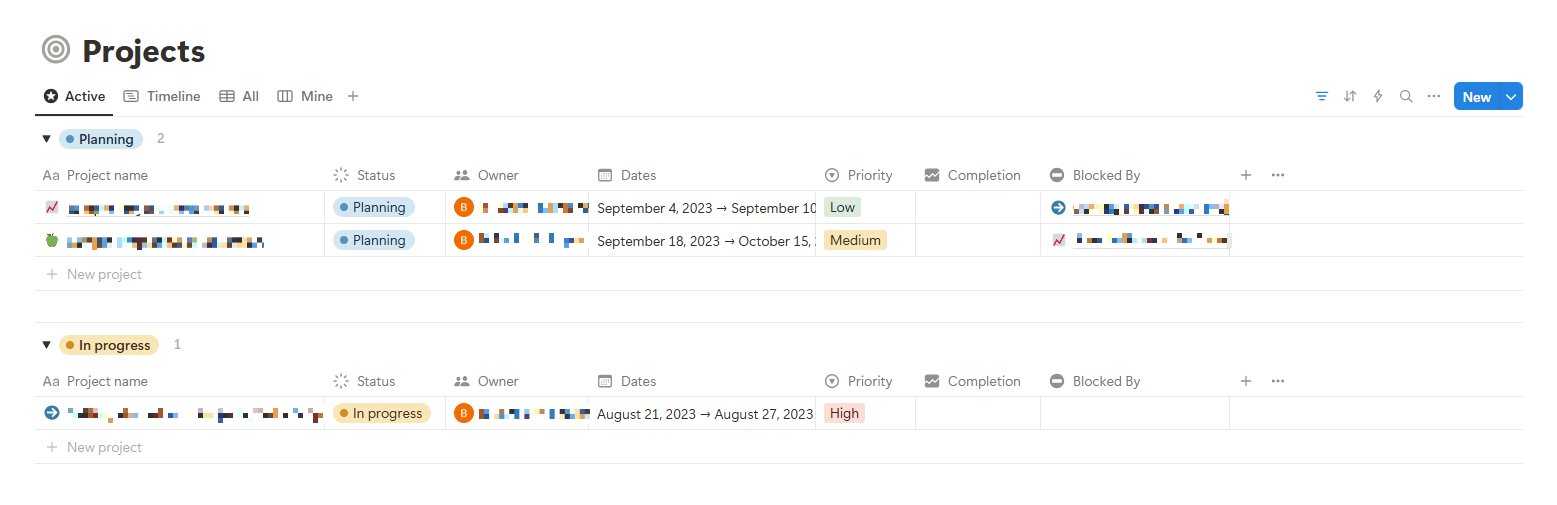Add property plus icon in Planning header
The image size is (1557, 505).
pos(1246,175)
